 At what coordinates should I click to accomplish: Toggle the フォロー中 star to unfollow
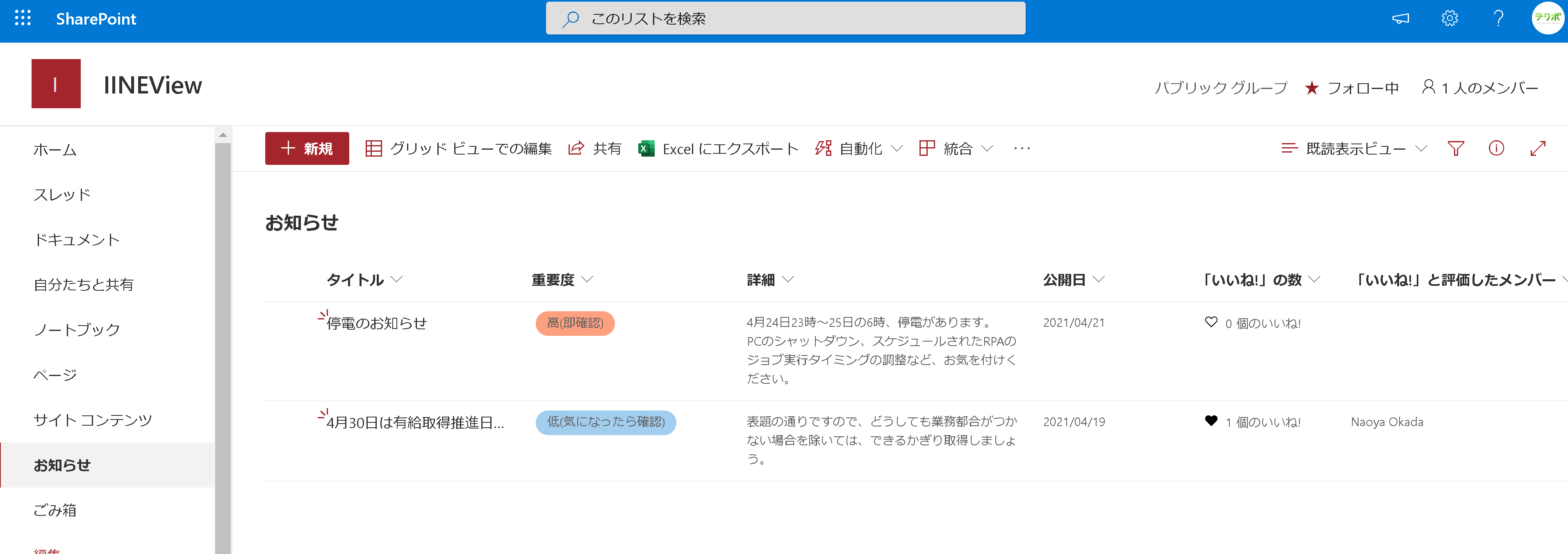(1312, 88)
